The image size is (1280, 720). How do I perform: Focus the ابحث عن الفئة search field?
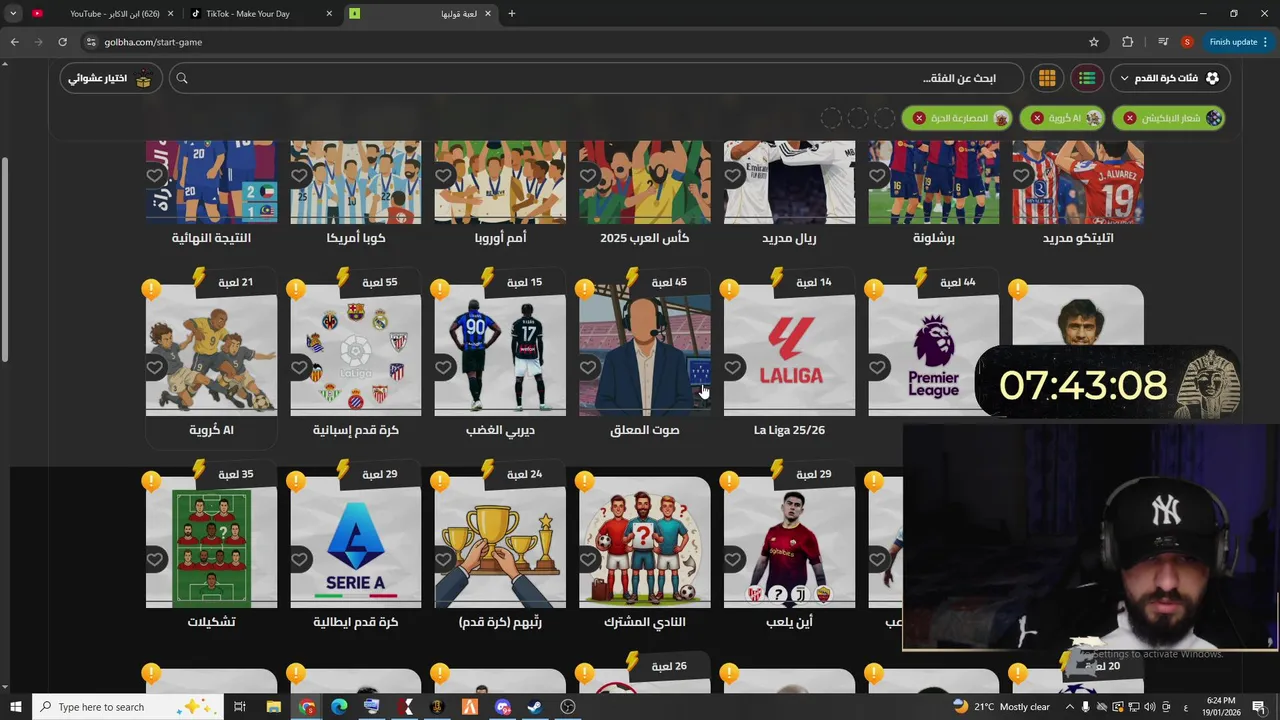(595, 78)
